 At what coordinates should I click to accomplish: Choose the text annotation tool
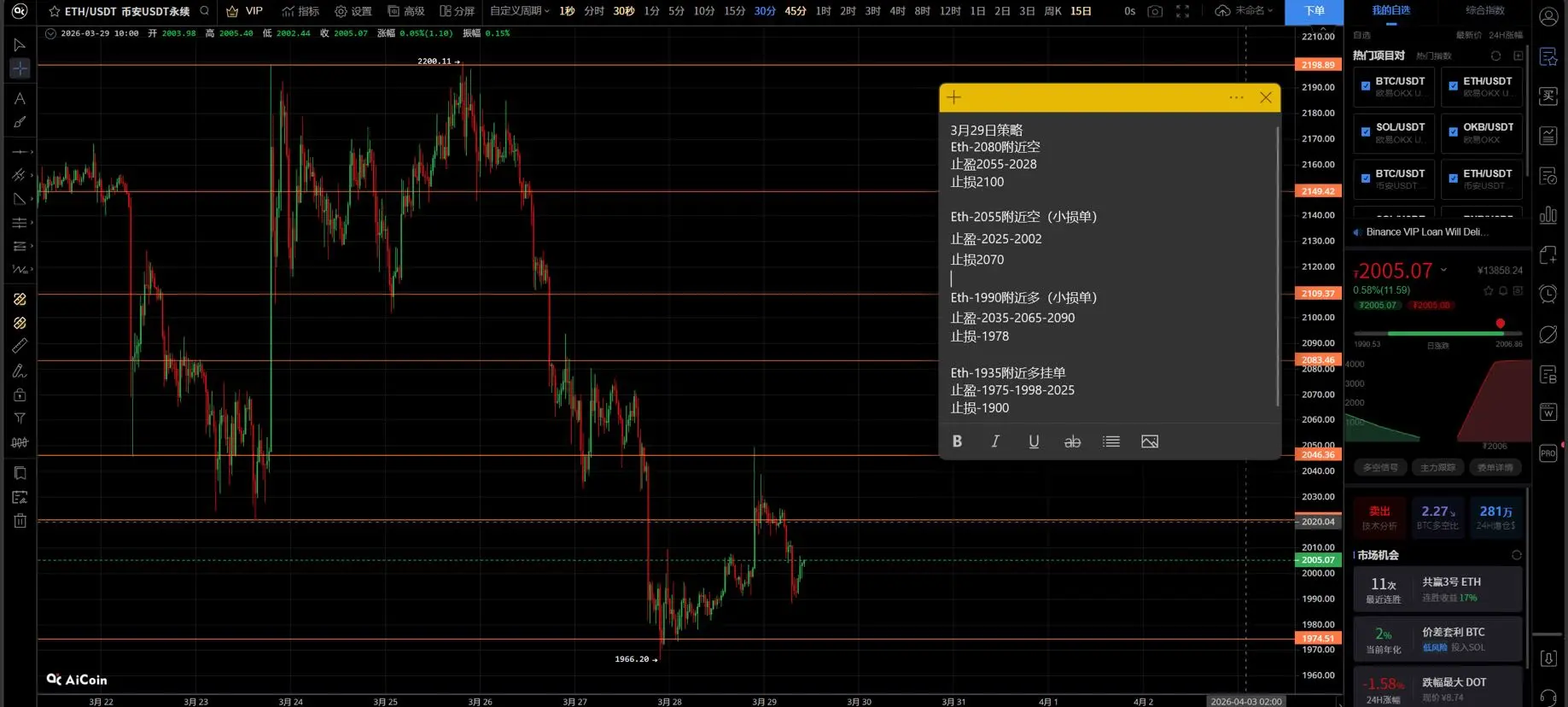tap(20, 98)
